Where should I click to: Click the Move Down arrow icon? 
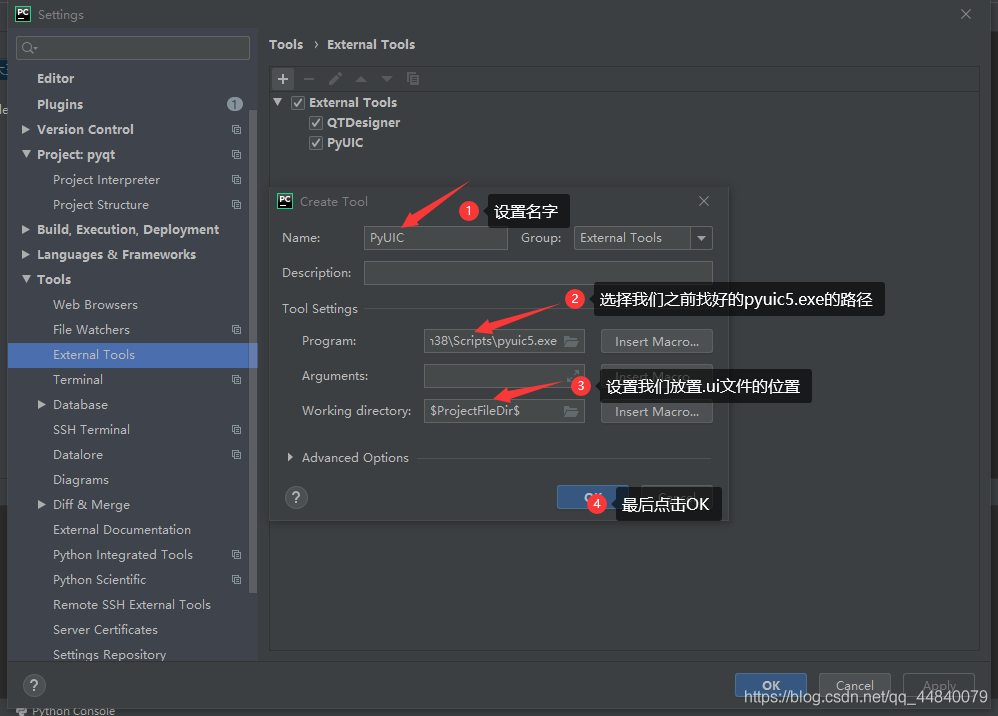387,79
